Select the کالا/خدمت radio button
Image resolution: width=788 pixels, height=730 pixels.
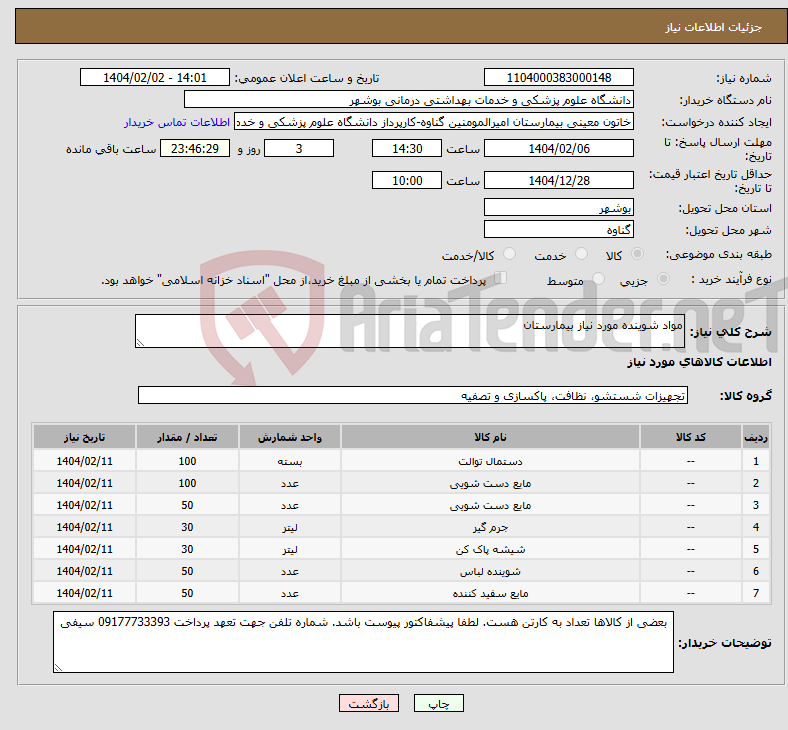(509, 254)
